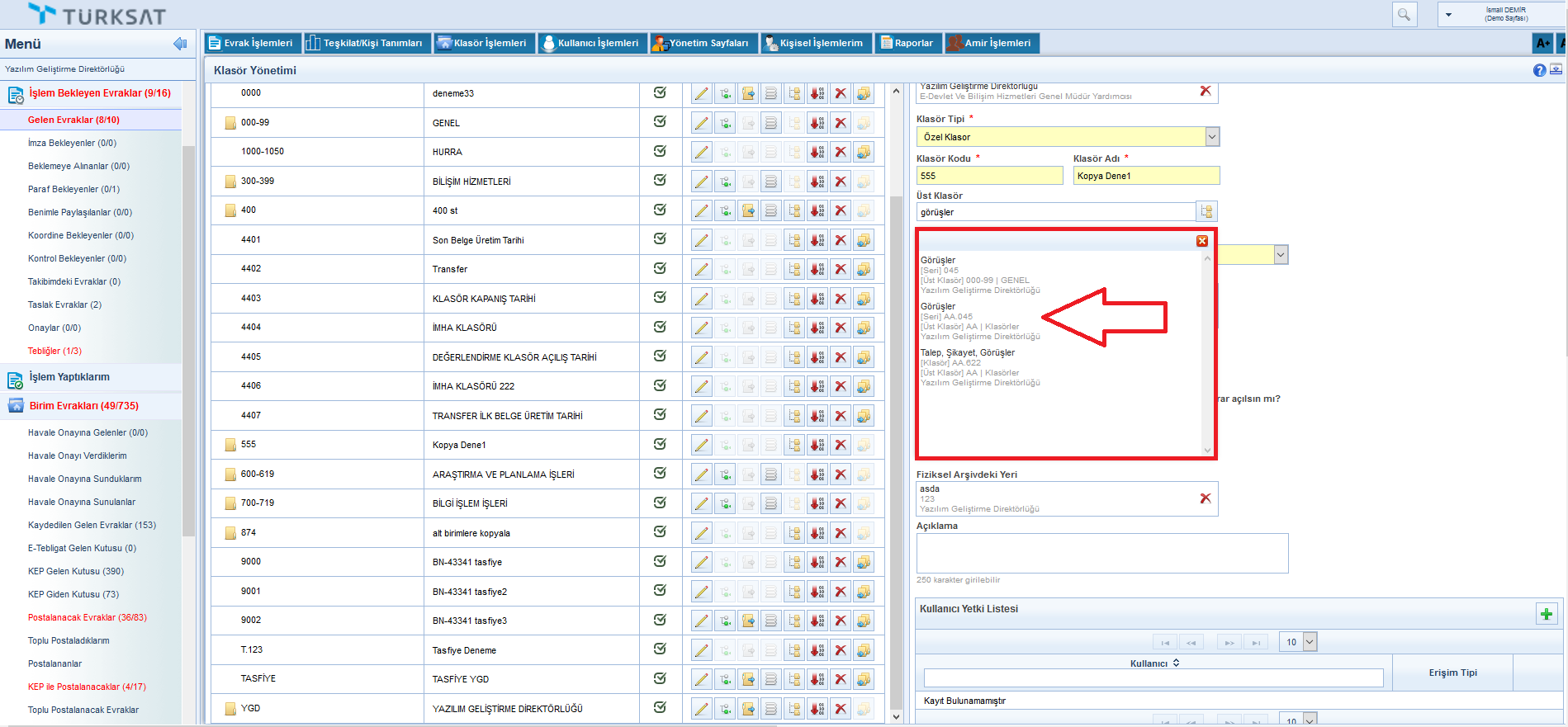
Task: Click the pencil edit icon for GENEL folder
Action: click(x=701, y=123)
